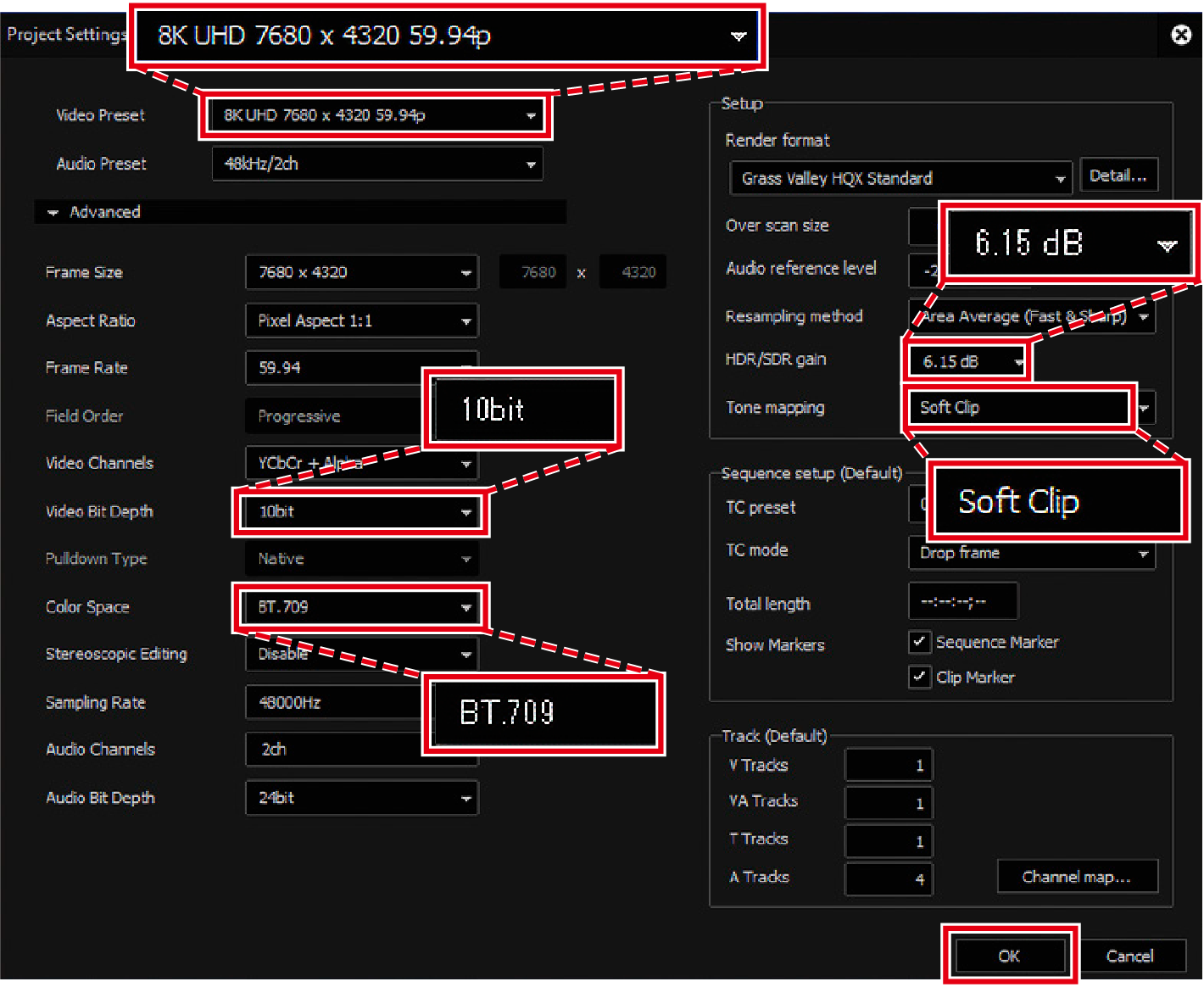Click the Cancel button
Viewport: 1204px width, 987px height.
(x=1129, y=956)
